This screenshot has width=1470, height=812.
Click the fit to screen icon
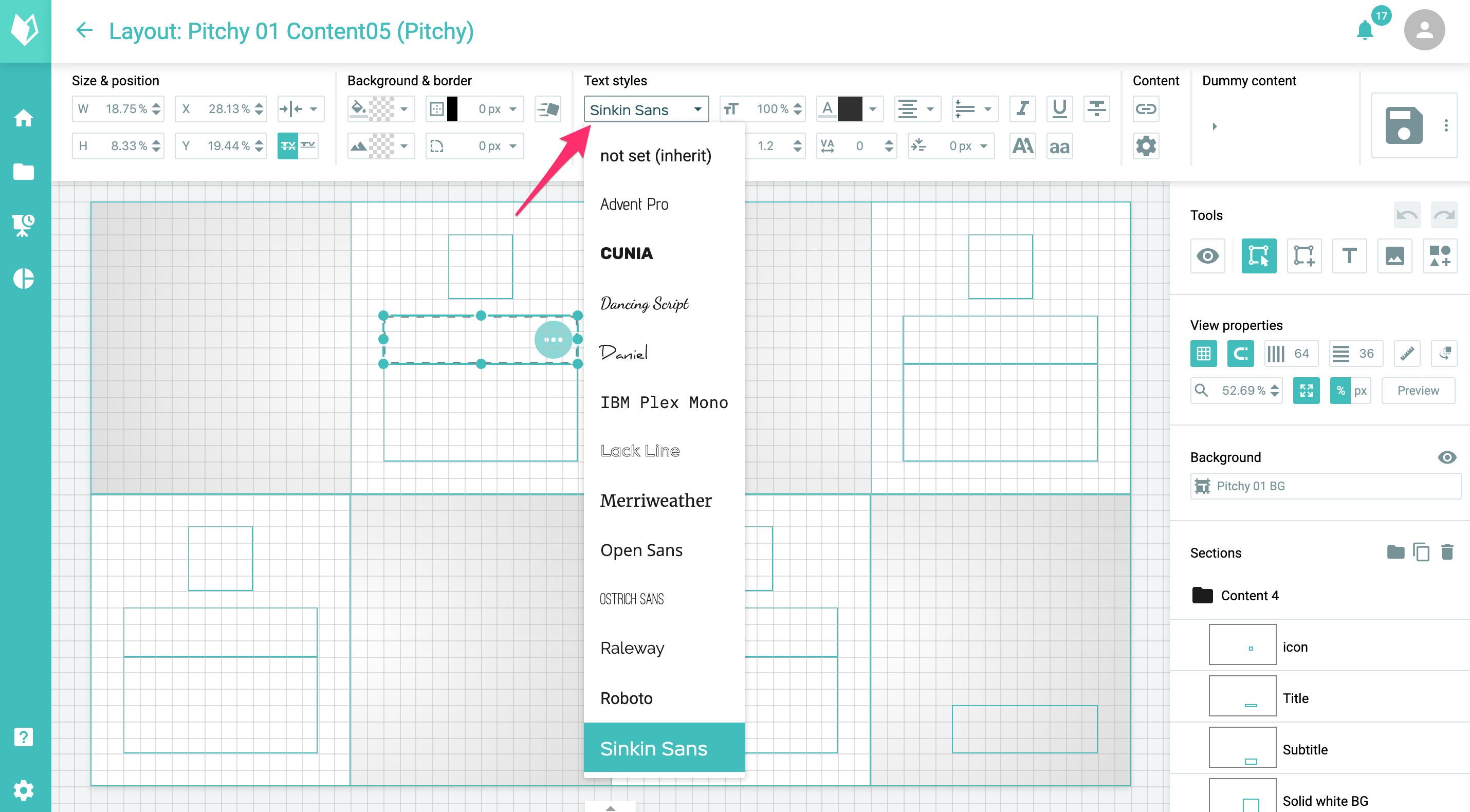[x=1306, y=391]
